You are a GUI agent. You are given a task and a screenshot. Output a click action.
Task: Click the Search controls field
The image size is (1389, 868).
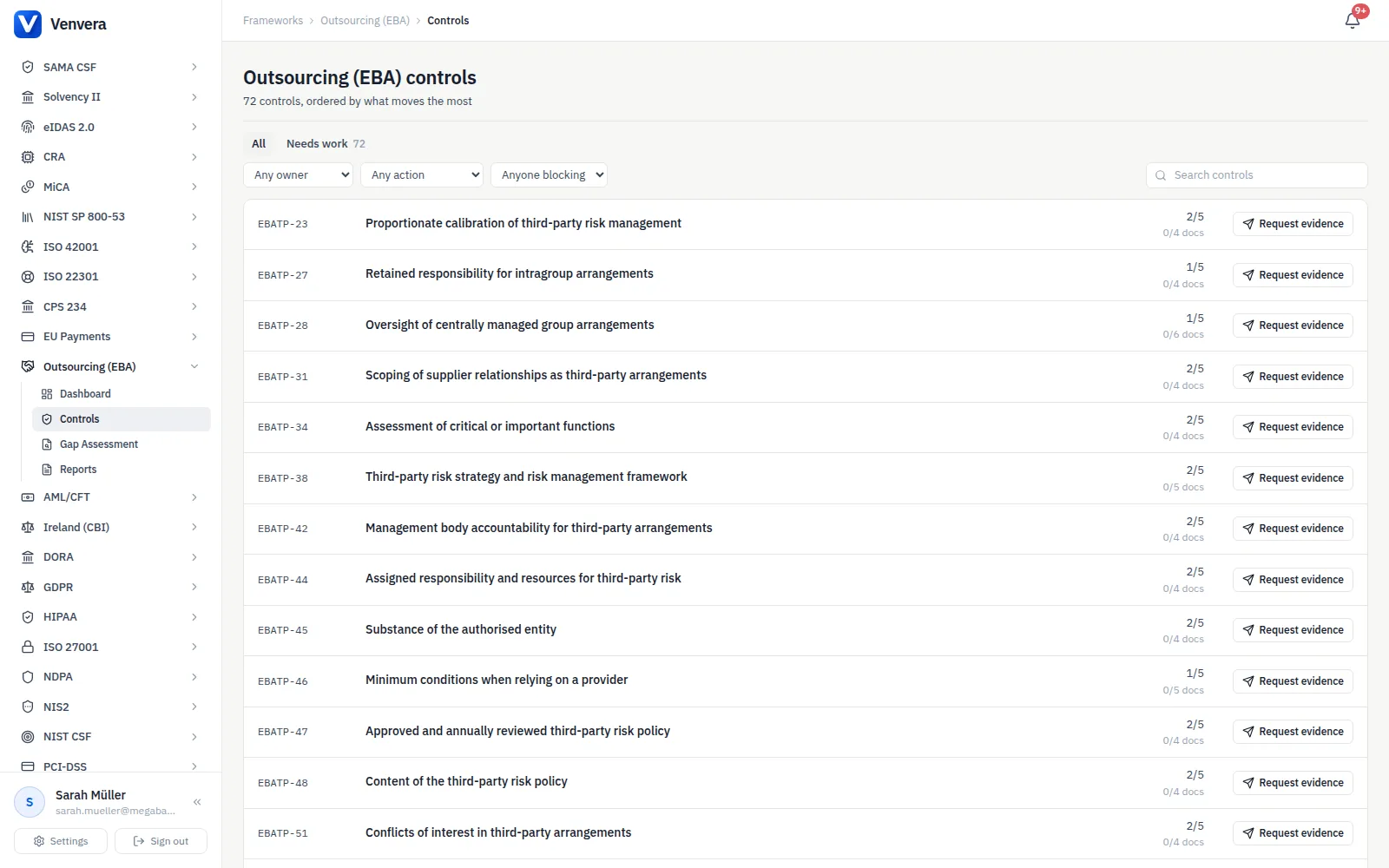1257,175
